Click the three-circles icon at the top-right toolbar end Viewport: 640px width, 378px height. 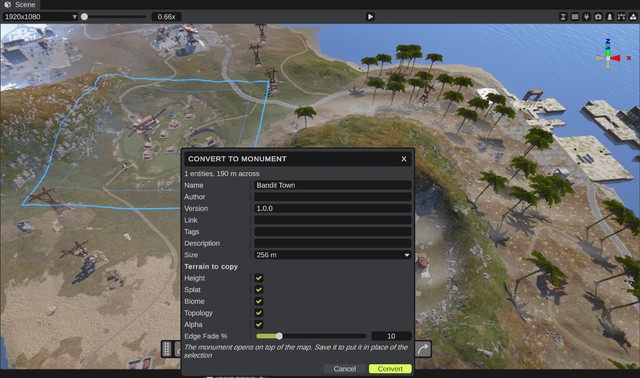tap(633, 17)
